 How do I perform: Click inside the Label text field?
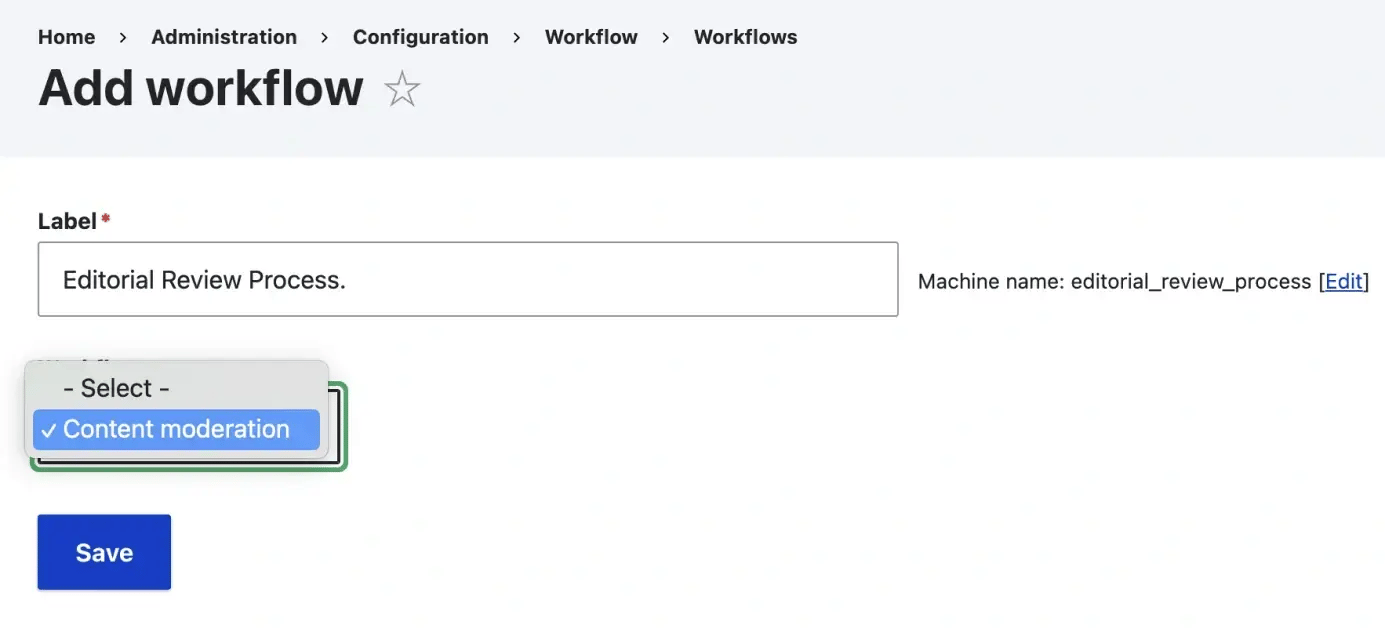[467, 279]
